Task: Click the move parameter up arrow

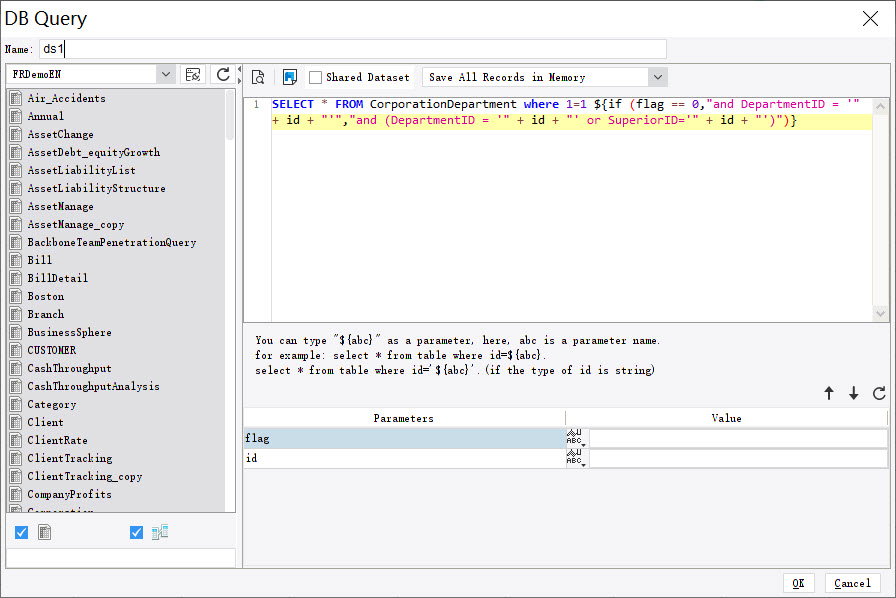Action: tap(830, 393)
